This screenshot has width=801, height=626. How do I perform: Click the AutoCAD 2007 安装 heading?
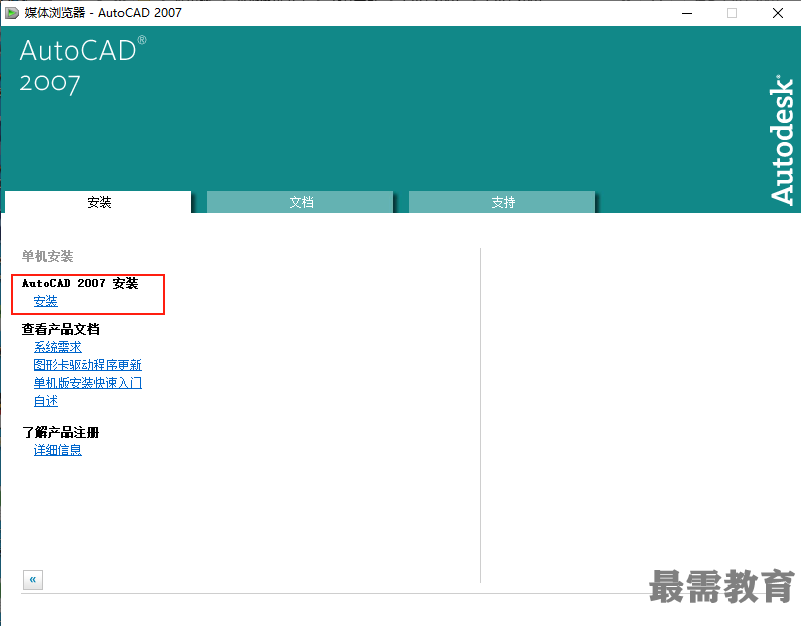[x=80, y=283]
